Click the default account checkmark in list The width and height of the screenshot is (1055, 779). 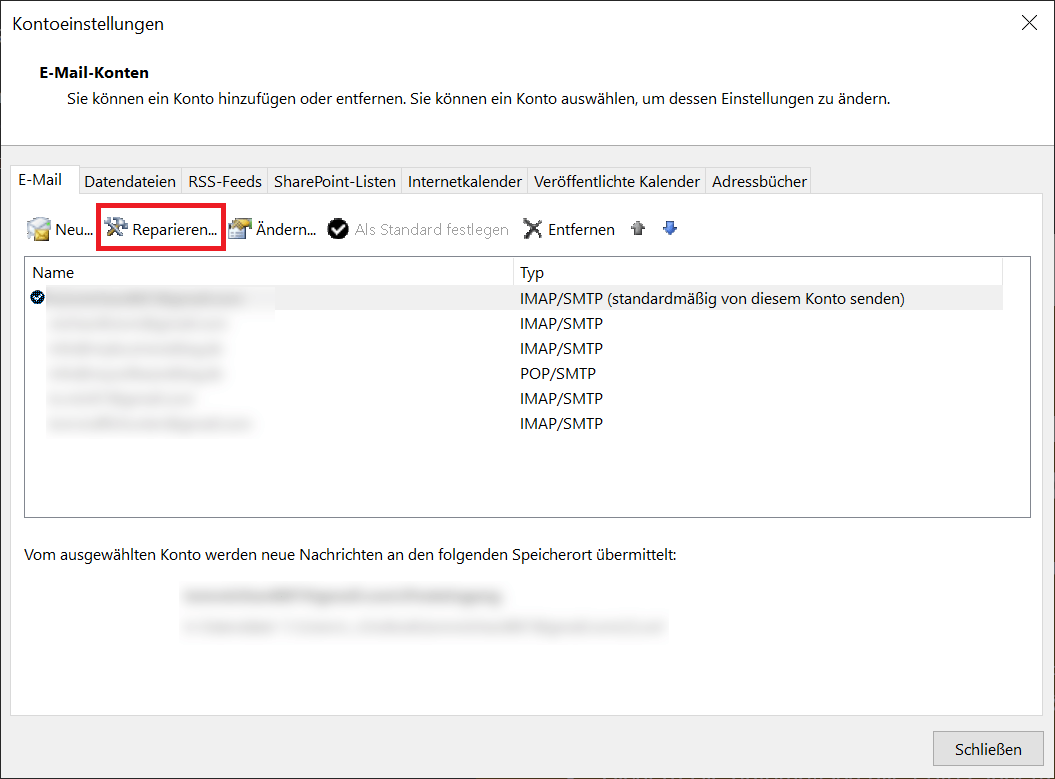[x=38, y=297]
